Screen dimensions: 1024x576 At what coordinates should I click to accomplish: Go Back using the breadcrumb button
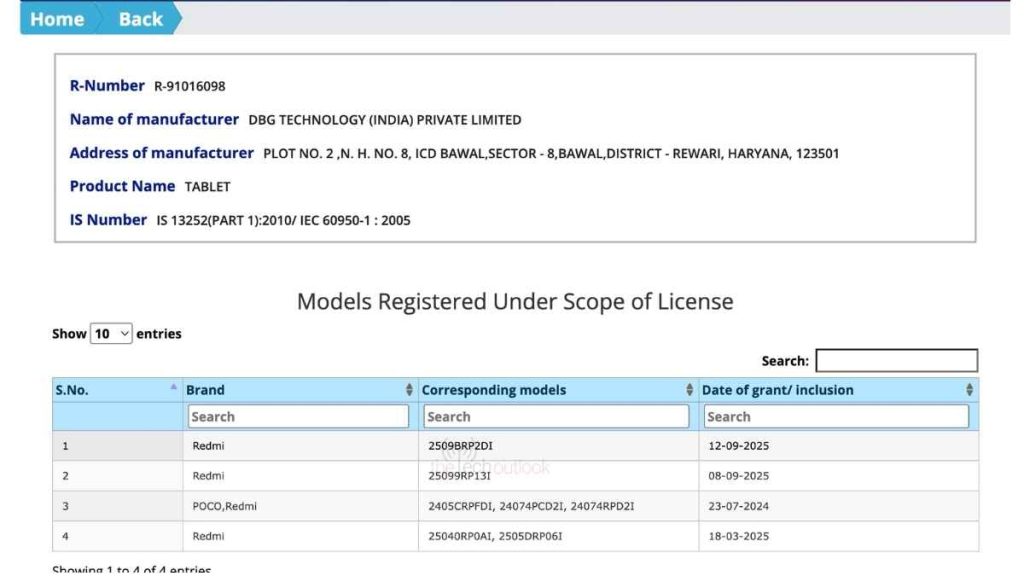(140, 19)
